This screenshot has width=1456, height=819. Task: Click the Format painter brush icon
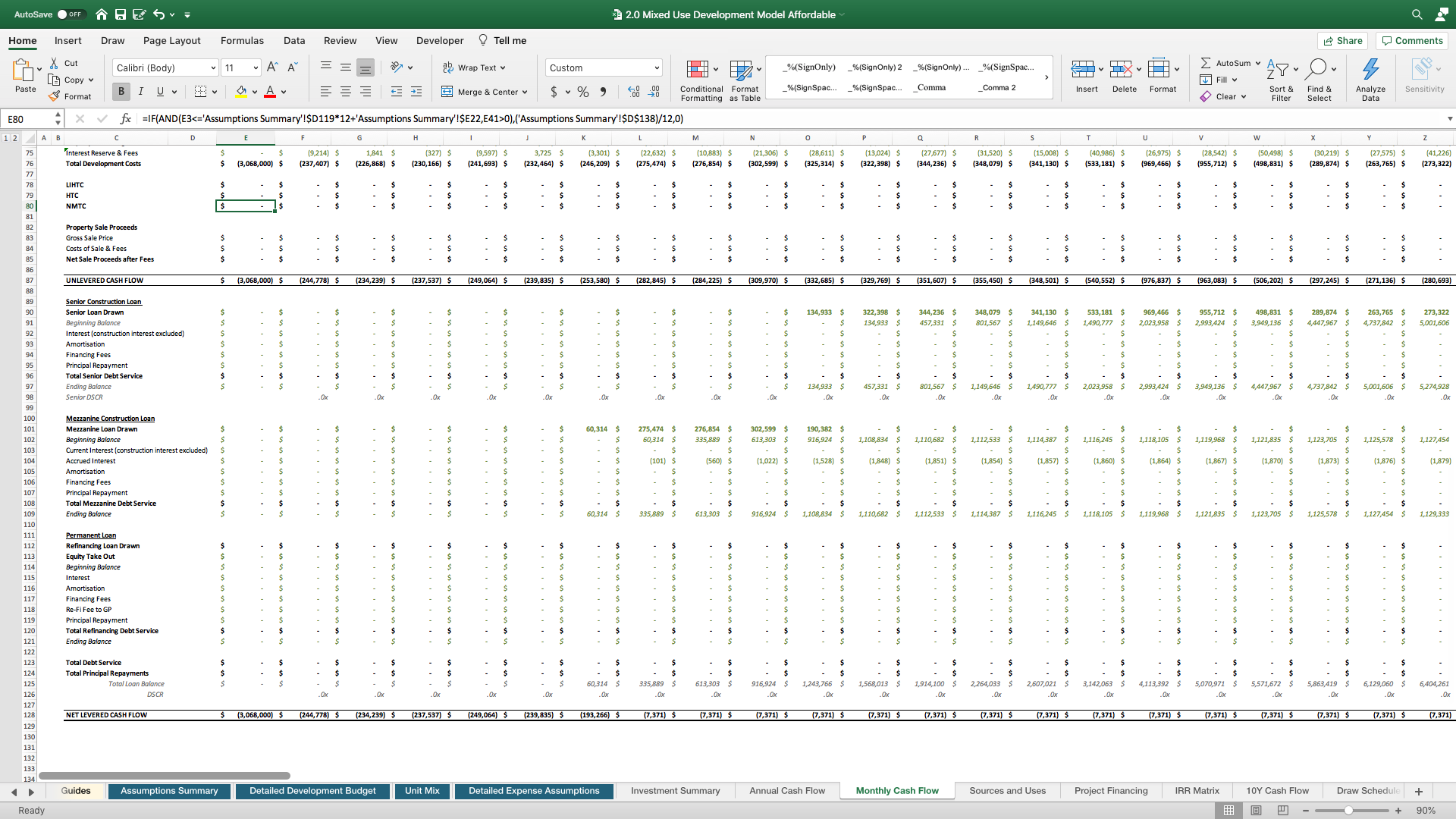point(54,96)
